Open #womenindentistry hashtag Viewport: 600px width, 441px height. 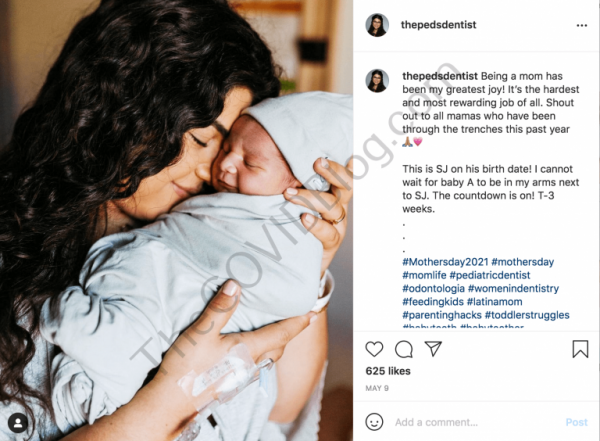(x=514, y=289)
